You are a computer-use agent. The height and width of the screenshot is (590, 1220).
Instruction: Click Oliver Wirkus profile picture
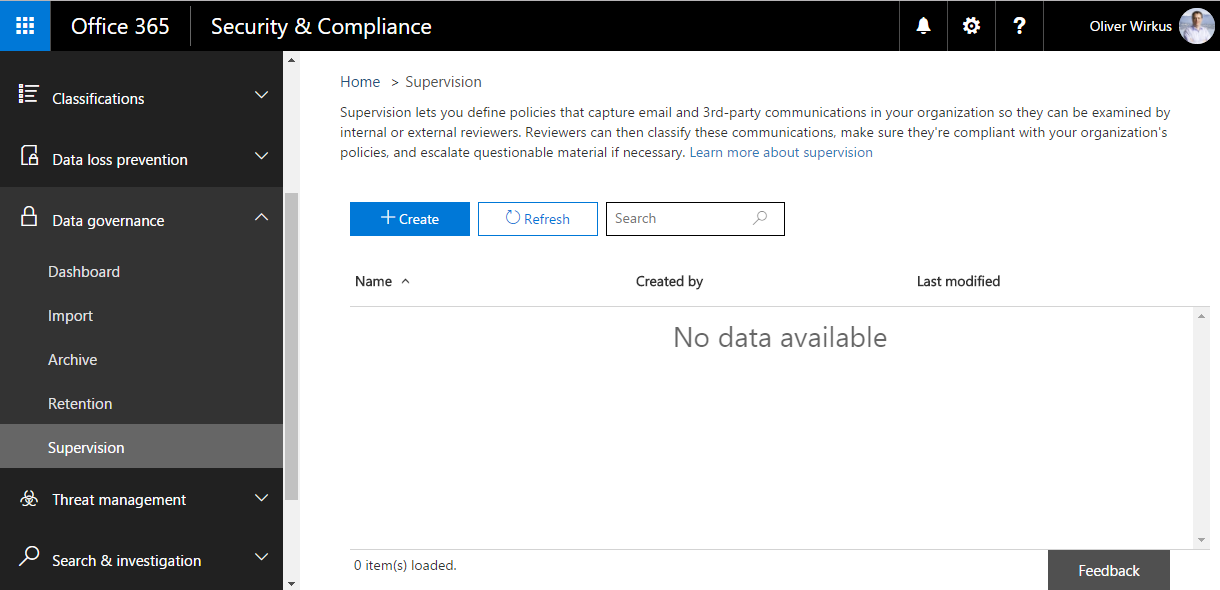1197,26
